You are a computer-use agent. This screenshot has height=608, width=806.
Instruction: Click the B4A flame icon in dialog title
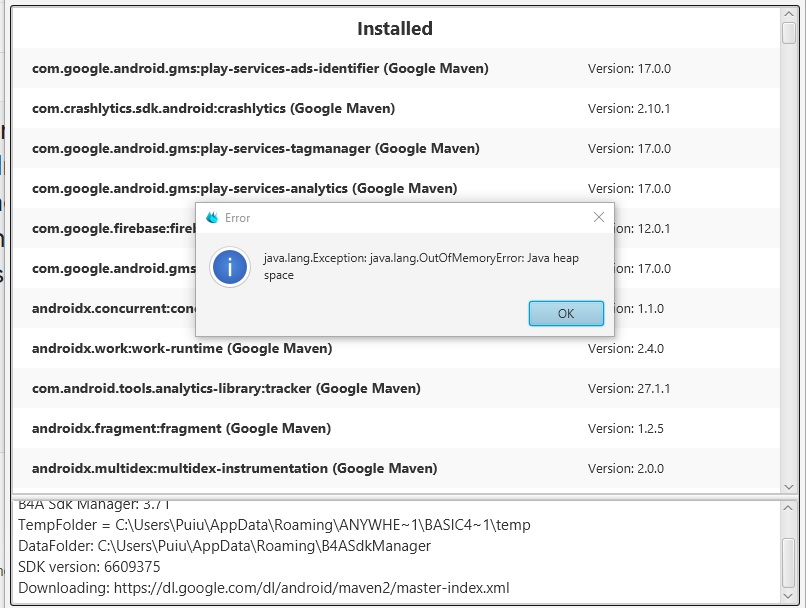211,218
